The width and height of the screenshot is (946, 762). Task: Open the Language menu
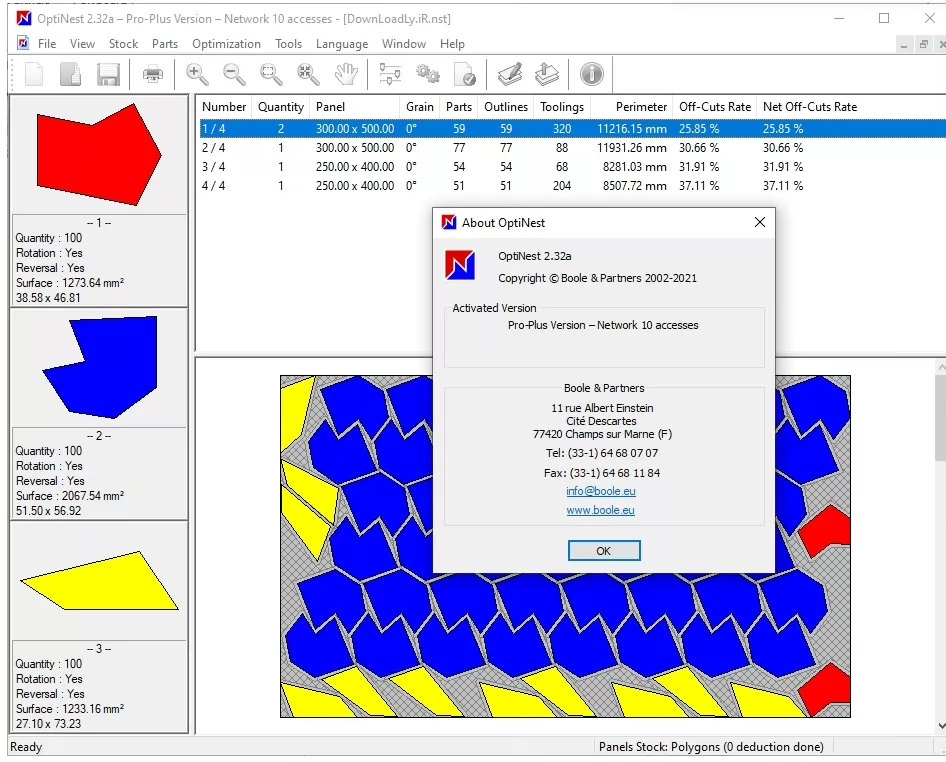[341, 44]
